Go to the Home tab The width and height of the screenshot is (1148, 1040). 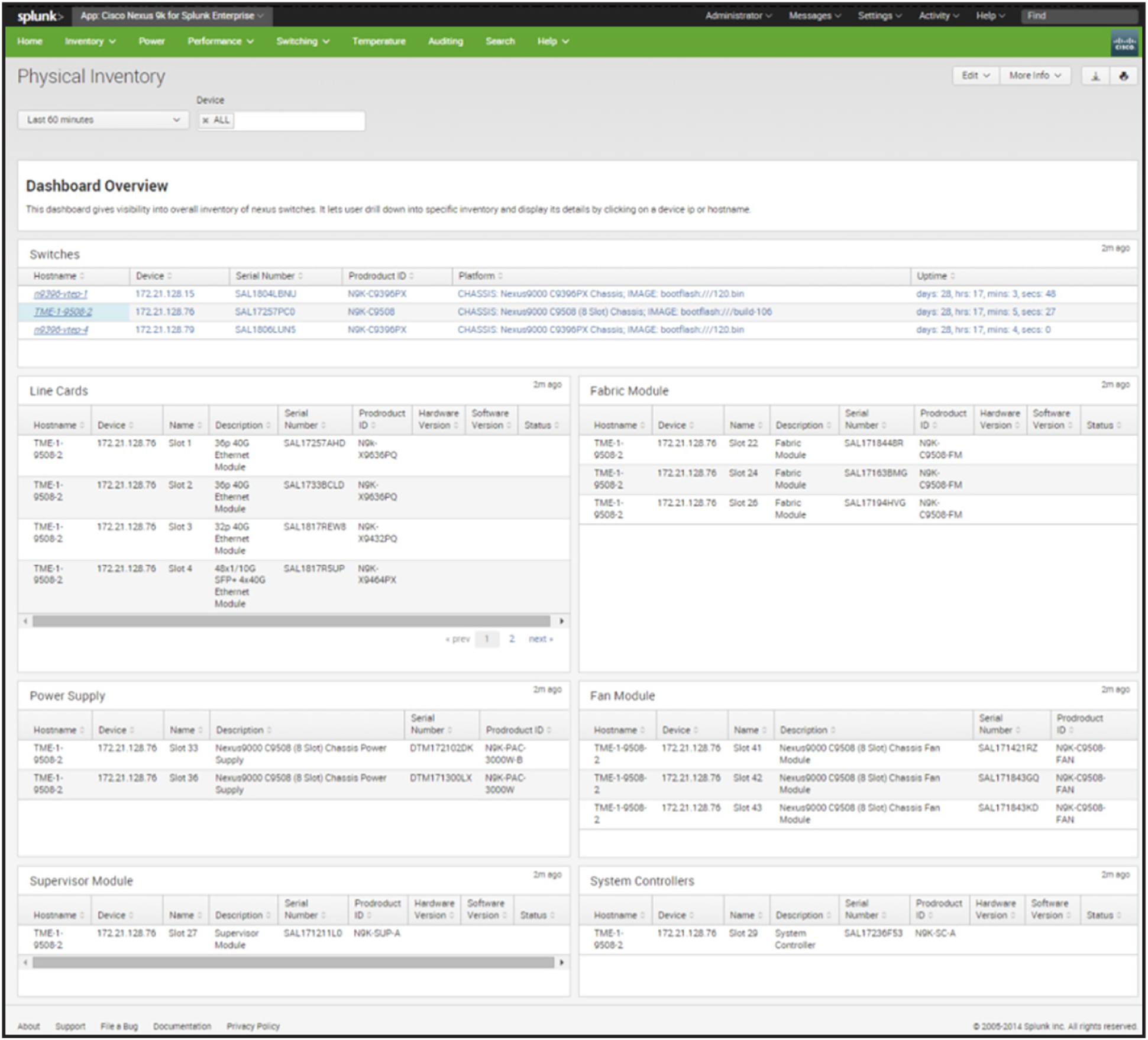[x=30, y=41]
